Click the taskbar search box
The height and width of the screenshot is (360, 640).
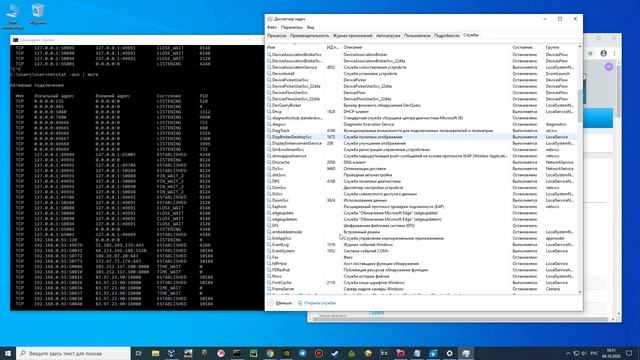pyautogui.click(x=73, y=353)
